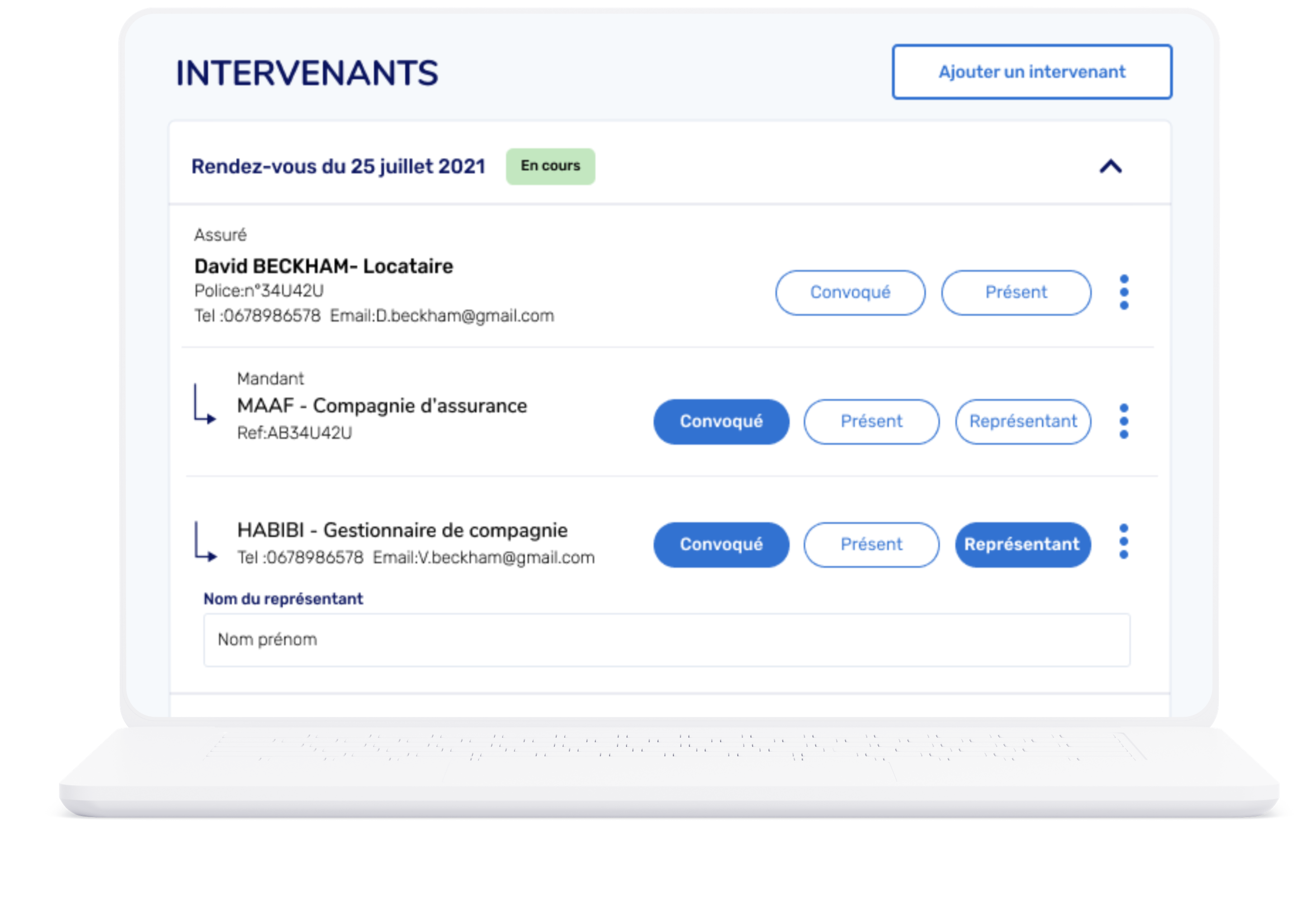Image resolution: width=1316 pixels, height=904 pixels.
Task: Click the Assuré label
Action: 221,235
